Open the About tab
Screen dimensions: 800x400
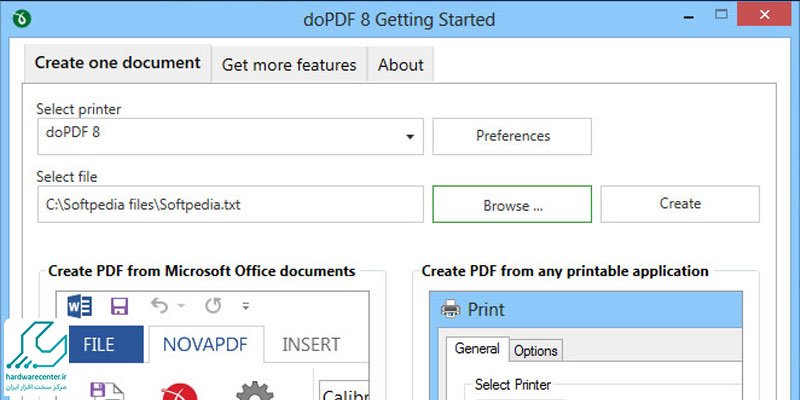[401, 65]
